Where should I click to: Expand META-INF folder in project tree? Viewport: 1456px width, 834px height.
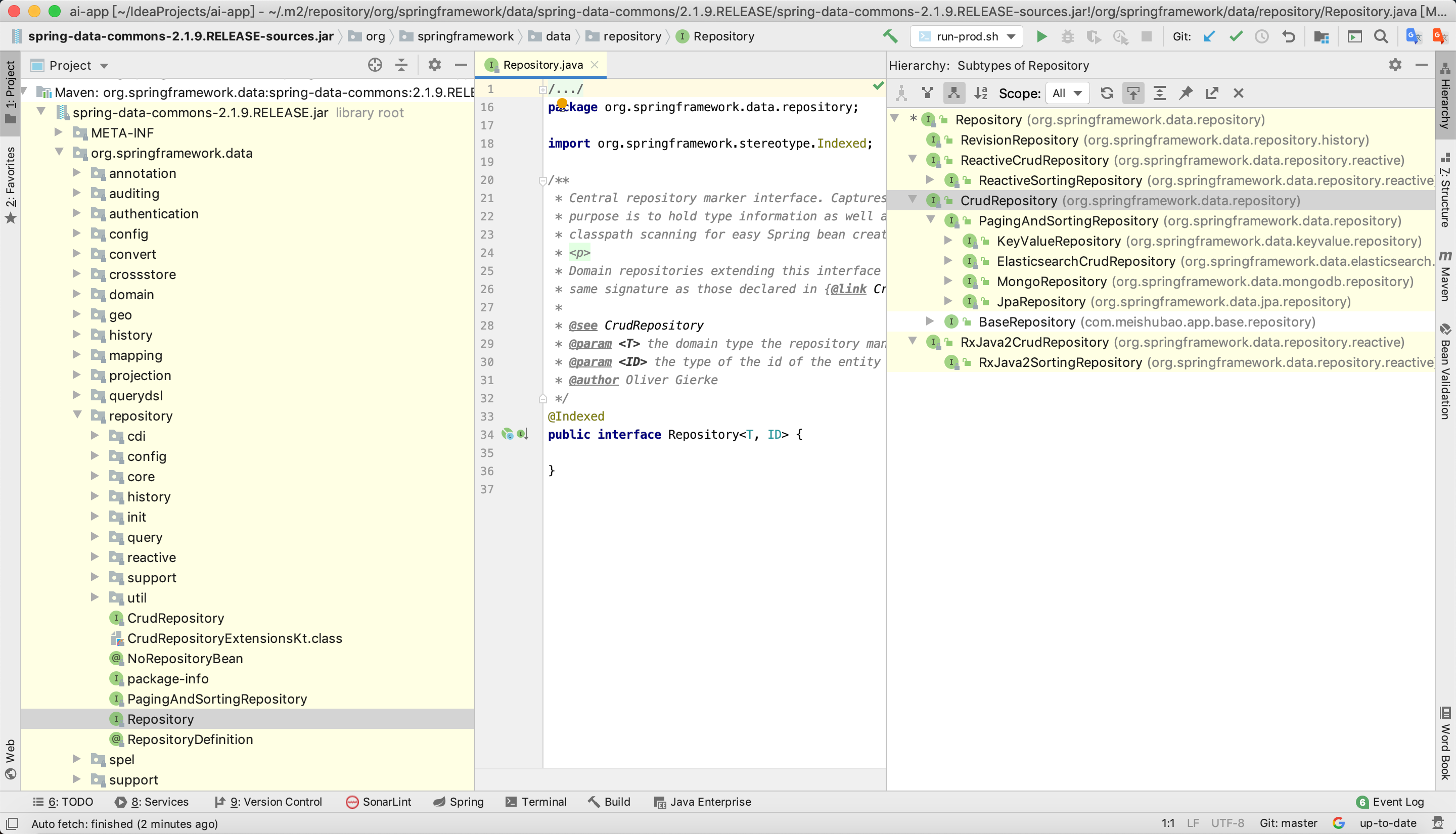pyautogui.click(x=59, y=132)
